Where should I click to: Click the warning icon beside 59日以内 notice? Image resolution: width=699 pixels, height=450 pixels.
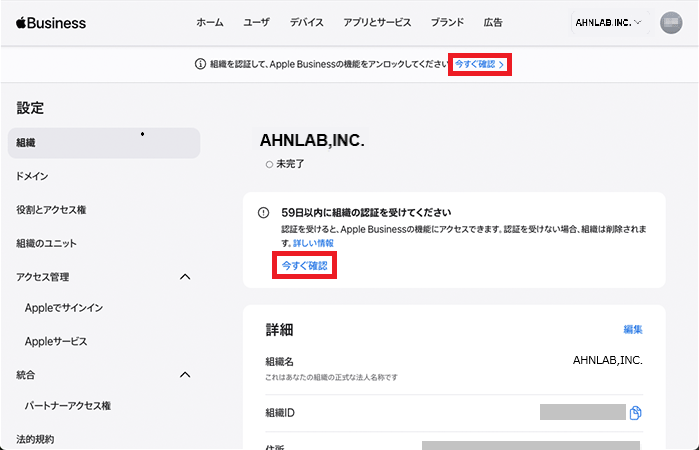point(263,213)
